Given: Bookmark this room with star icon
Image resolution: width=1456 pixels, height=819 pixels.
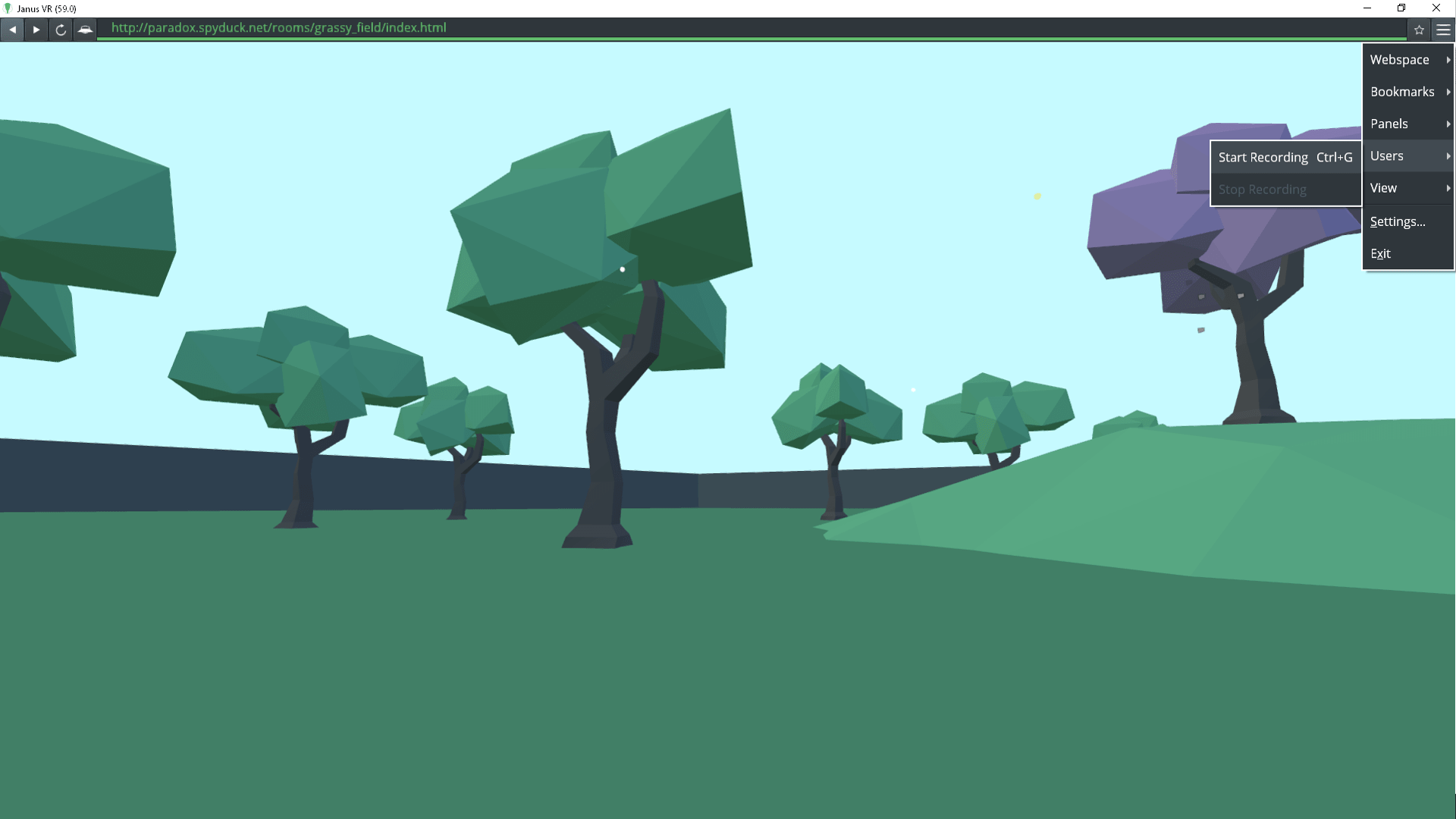Looking at the screenshot, I should 1419,30.
